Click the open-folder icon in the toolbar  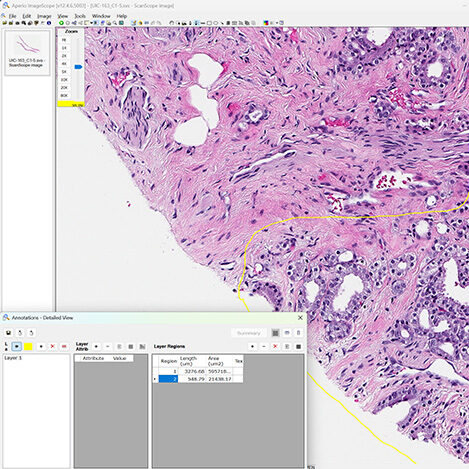(x=4, y=23)
